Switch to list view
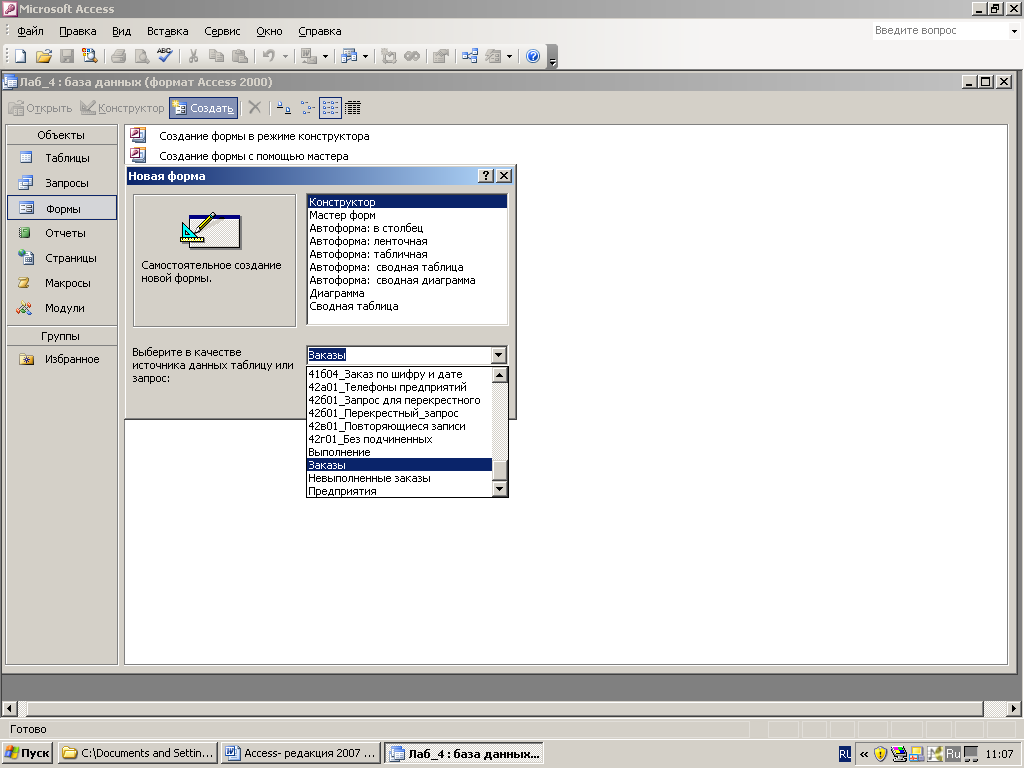Viewport: 1024px width, 768px height. point(330,108)
